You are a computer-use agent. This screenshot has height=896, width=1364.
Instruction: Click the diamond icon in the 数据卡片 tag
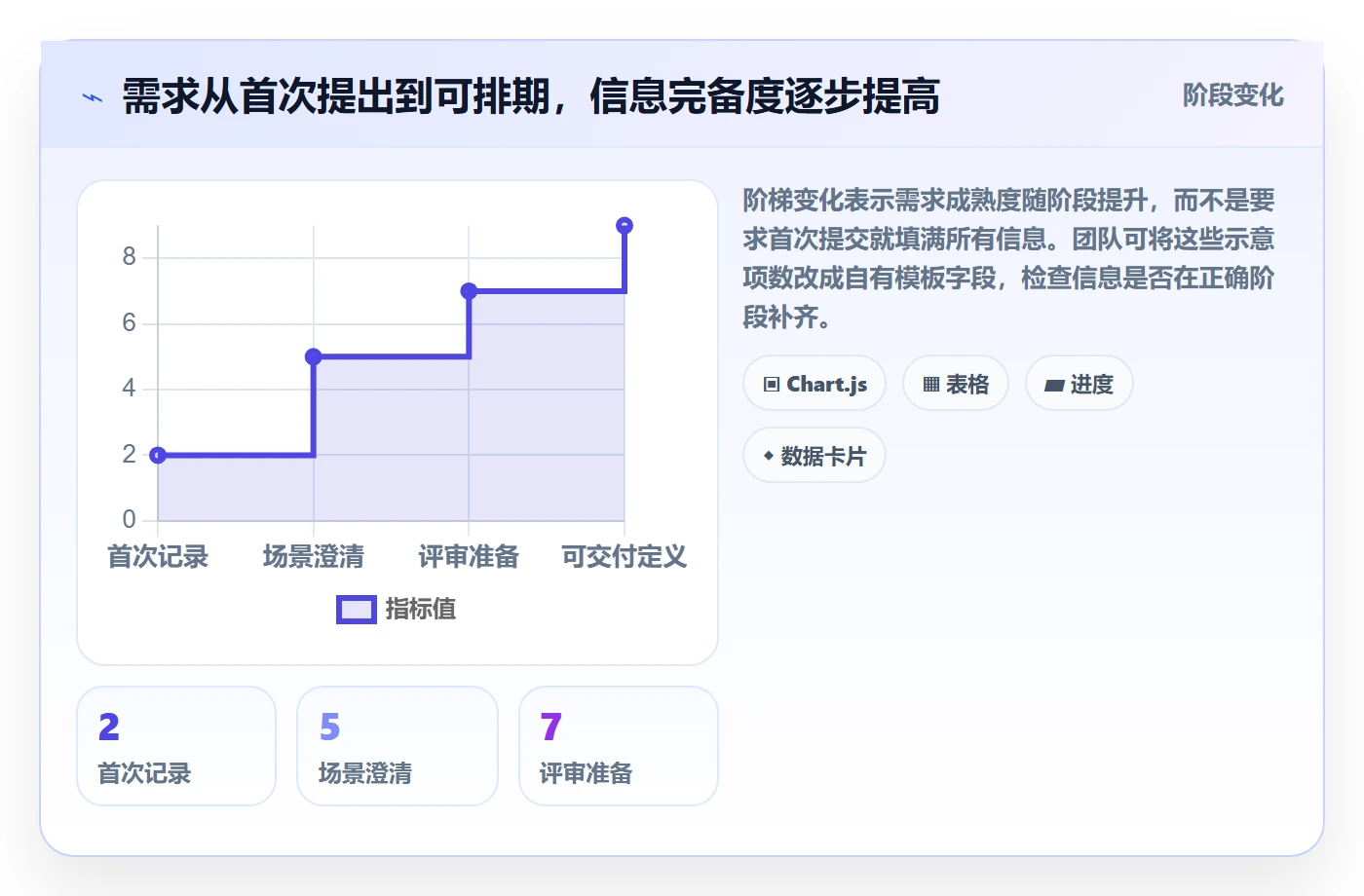click(x=769, y=456)
